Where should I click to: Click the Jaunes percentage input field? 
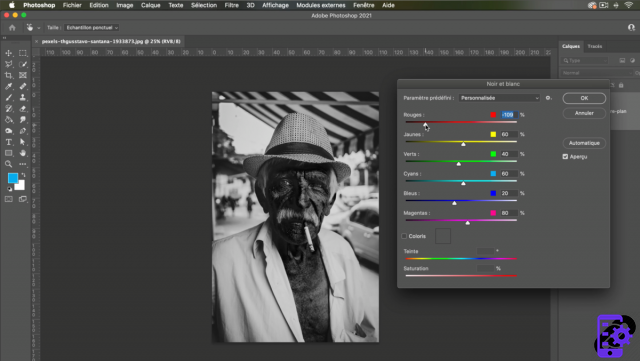tap(509, 134)
